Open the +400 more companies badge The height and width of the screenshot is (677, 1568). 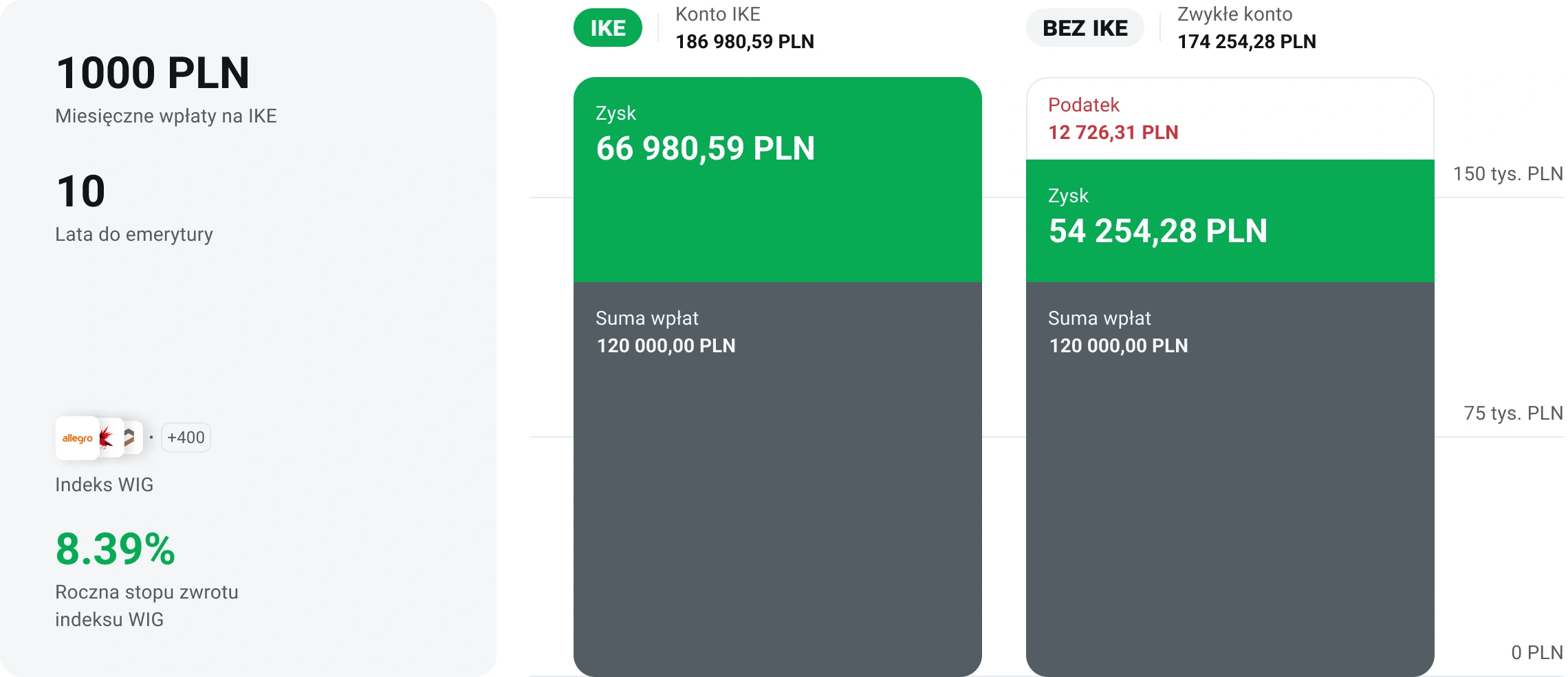pyautogui.click(x=186, y=438)
